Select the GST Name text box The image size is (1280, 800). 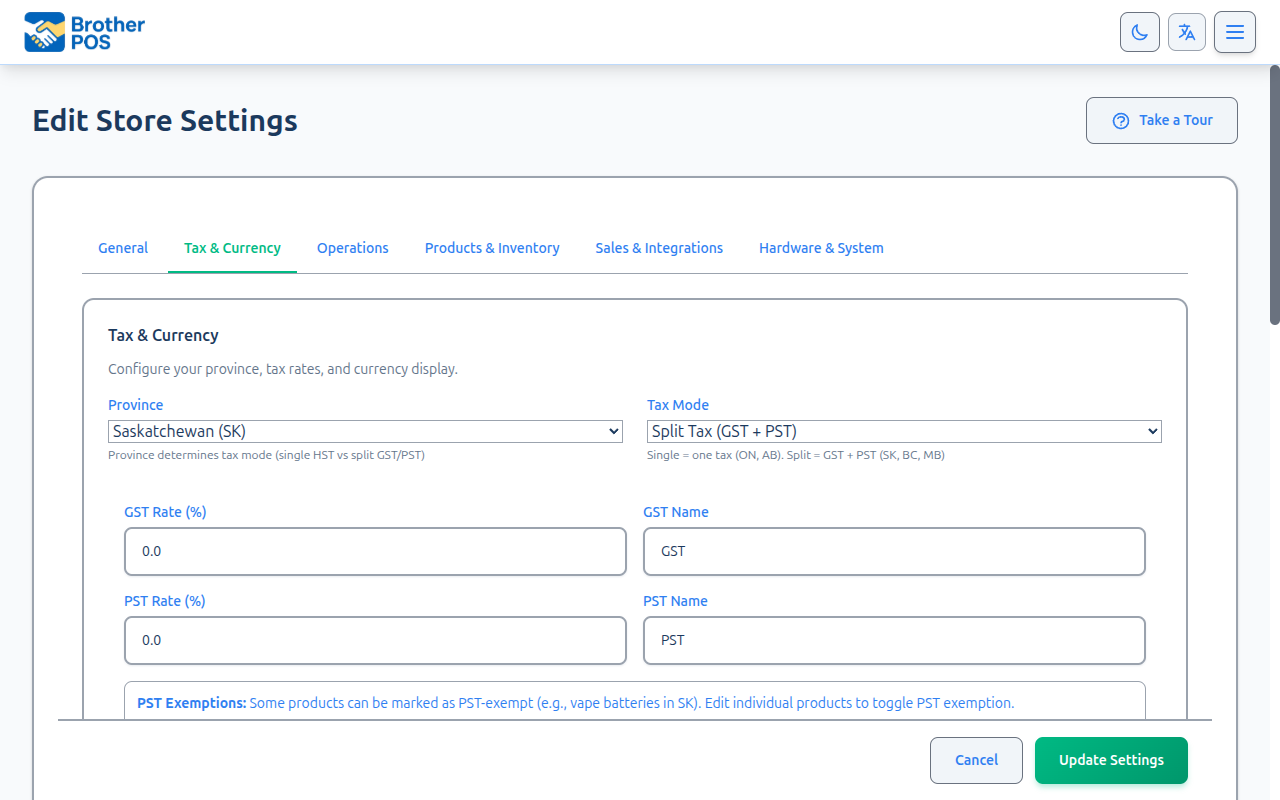pos(894,551)
